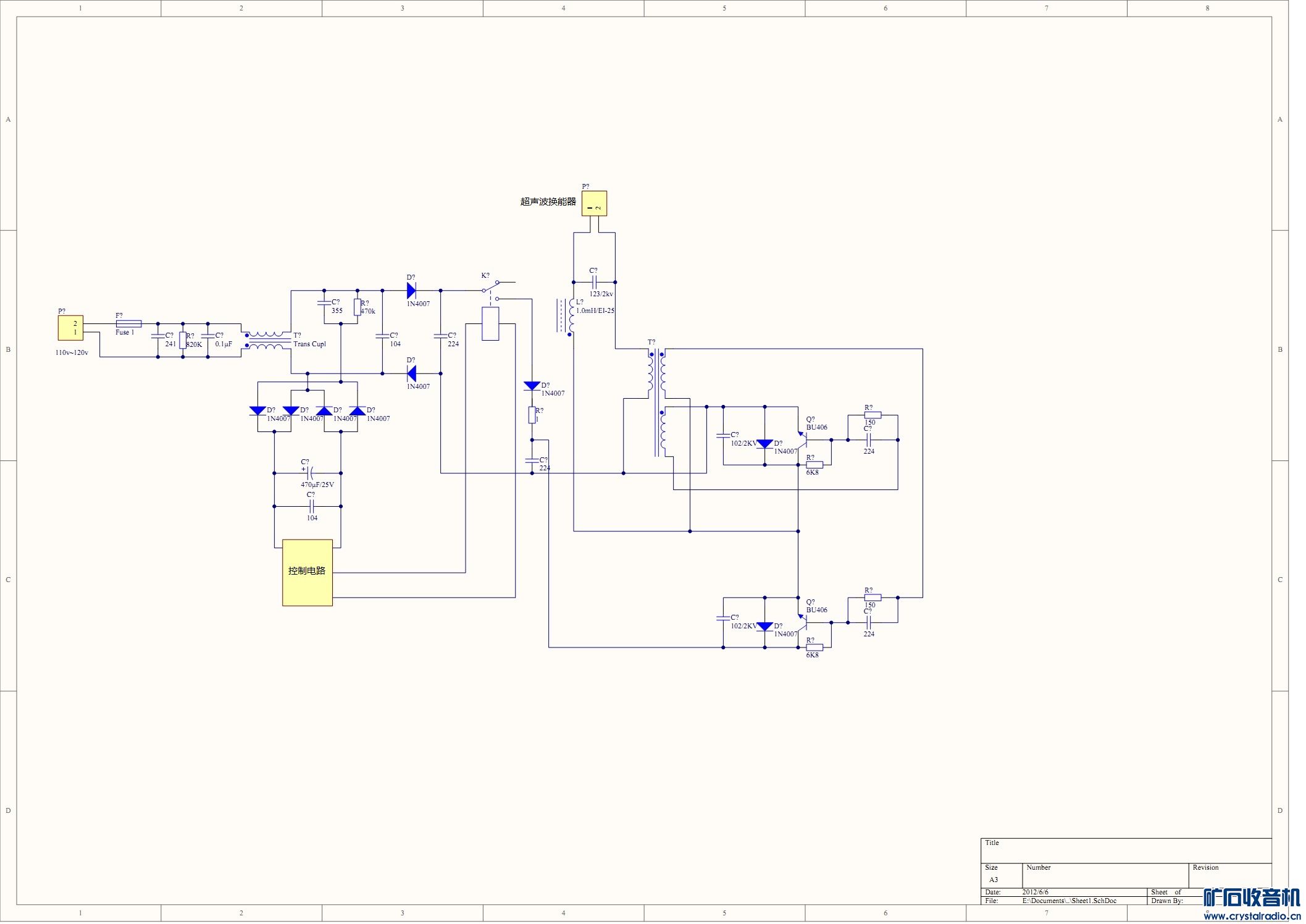Viewport: 1306px width, 924px height.
Task: Select the 1N4007 diode across the upper BU406
Action: point(764,444)
